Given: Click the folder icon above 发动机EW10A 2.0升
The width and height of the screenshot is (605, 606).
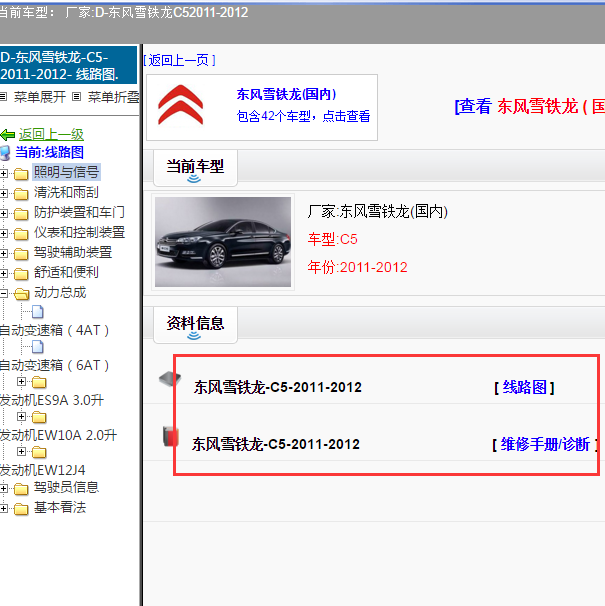Looking at the screenshot, I should (x=39, y=417).
